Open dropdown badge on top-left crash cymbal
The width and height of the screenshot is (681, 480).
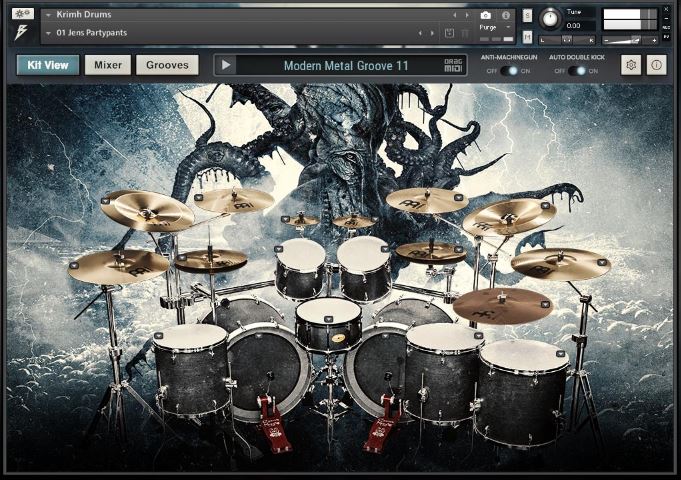198,198
